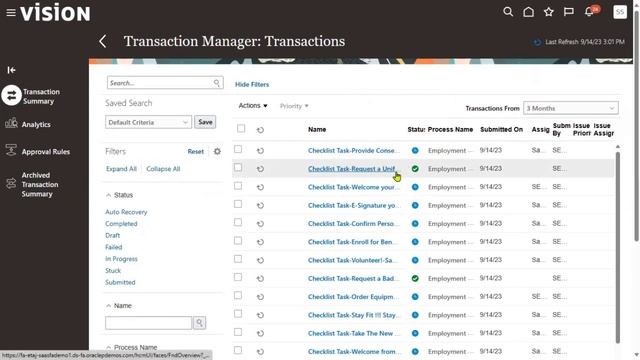Screen dimensions: 640x360
Task: Click the Transaction Summary icon
Action: (x=11, y=96)
